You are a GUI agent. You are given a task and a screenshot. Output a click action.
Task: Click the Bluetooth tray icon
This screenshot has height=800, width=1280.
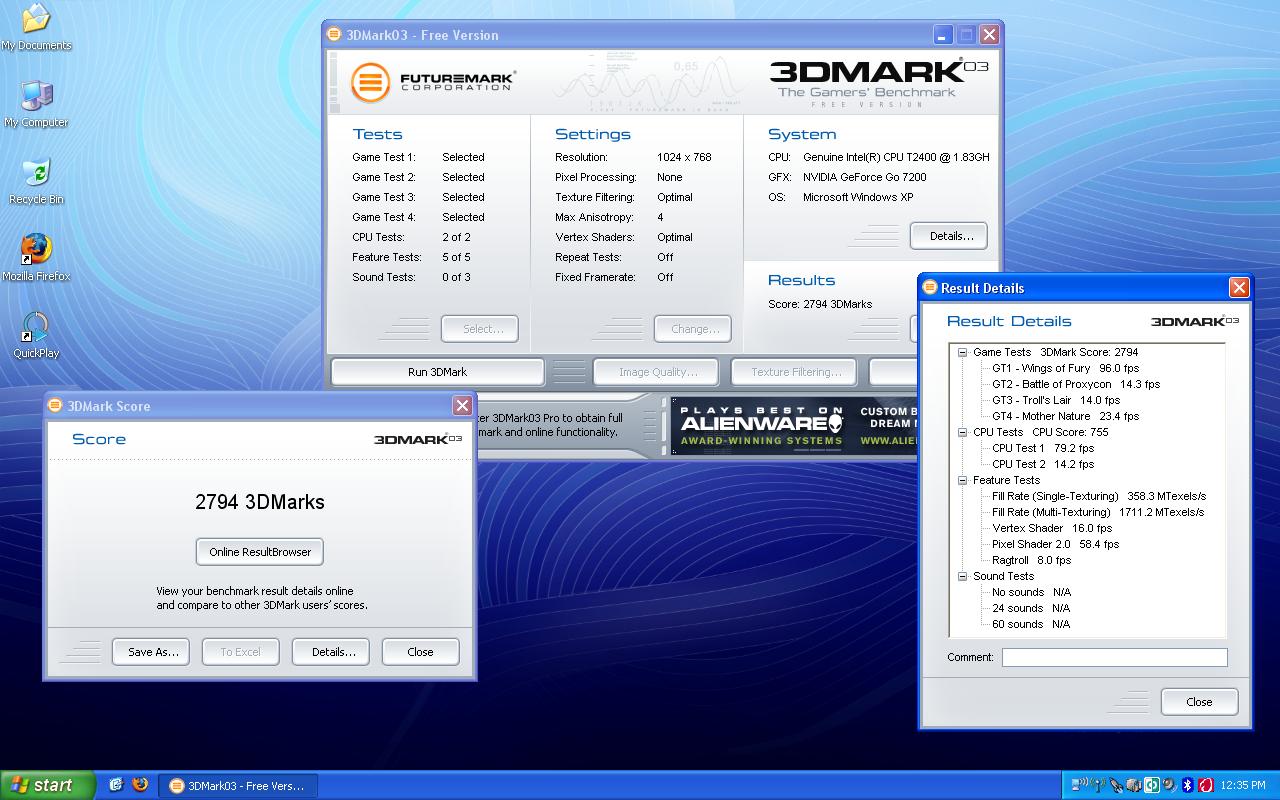pyautogui.click(x=1188, y=785)
